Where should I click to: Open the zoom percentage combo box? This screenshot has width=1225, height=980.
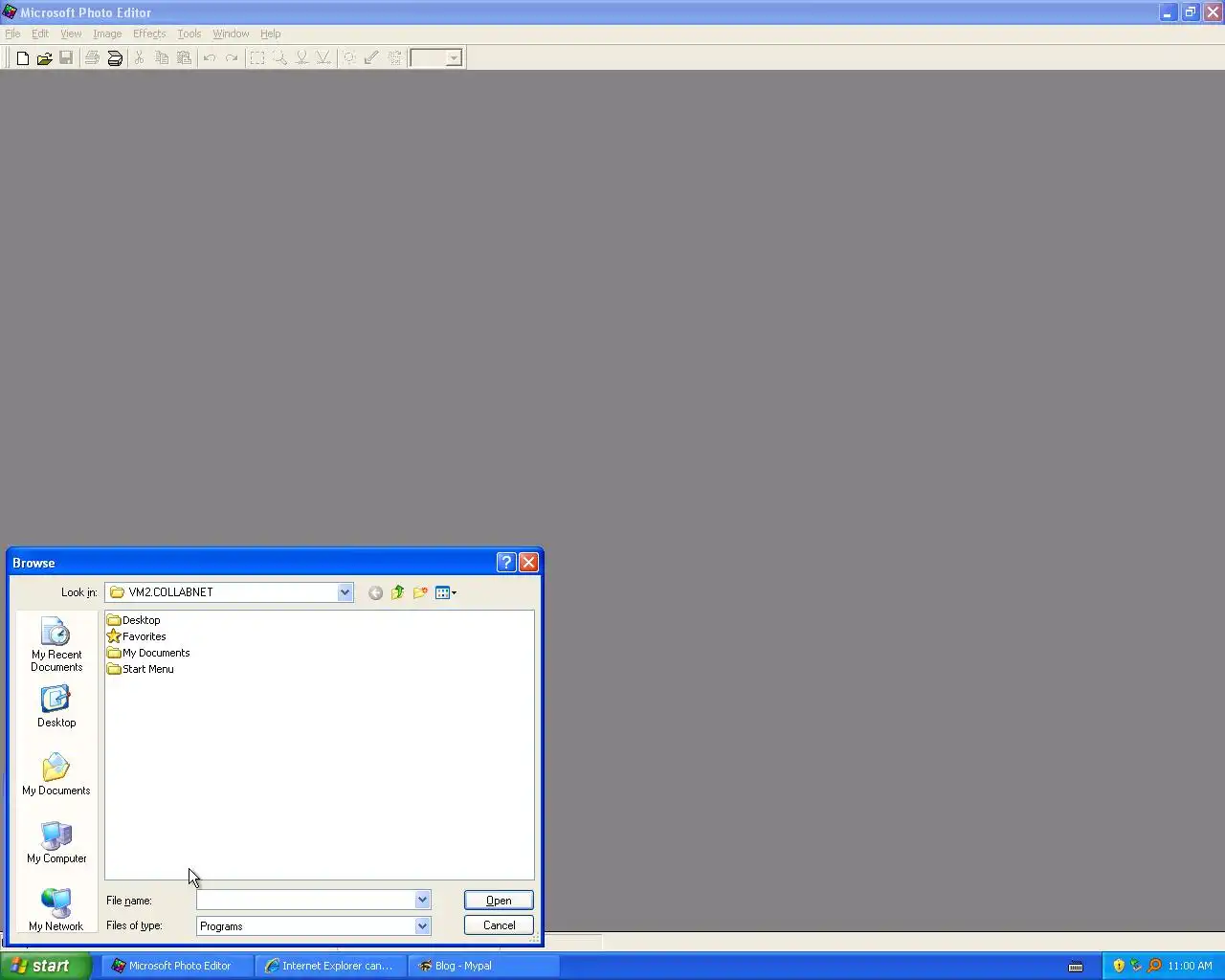454,58
